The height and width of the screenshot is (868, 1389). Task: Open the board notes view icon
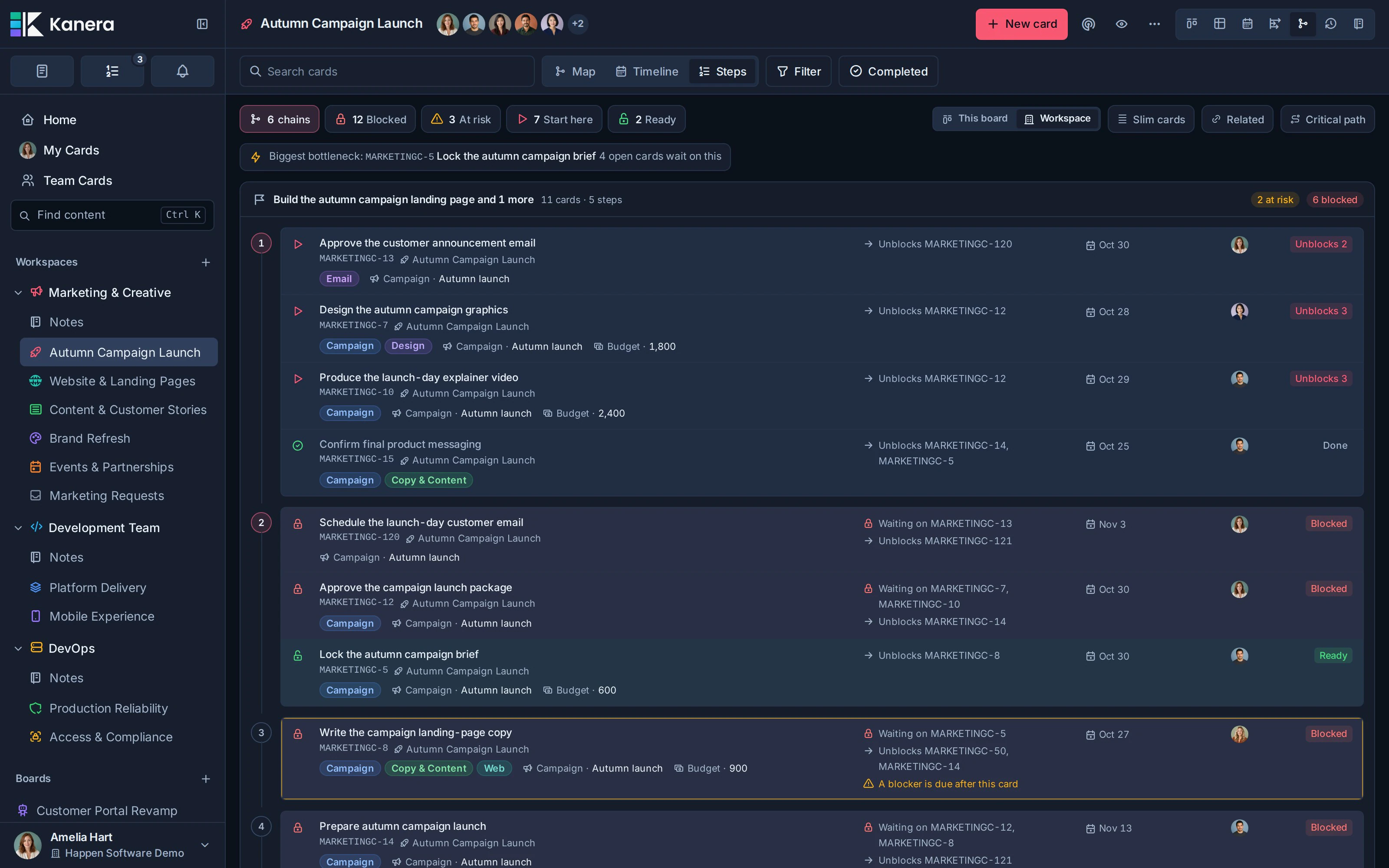point(1358,24)
